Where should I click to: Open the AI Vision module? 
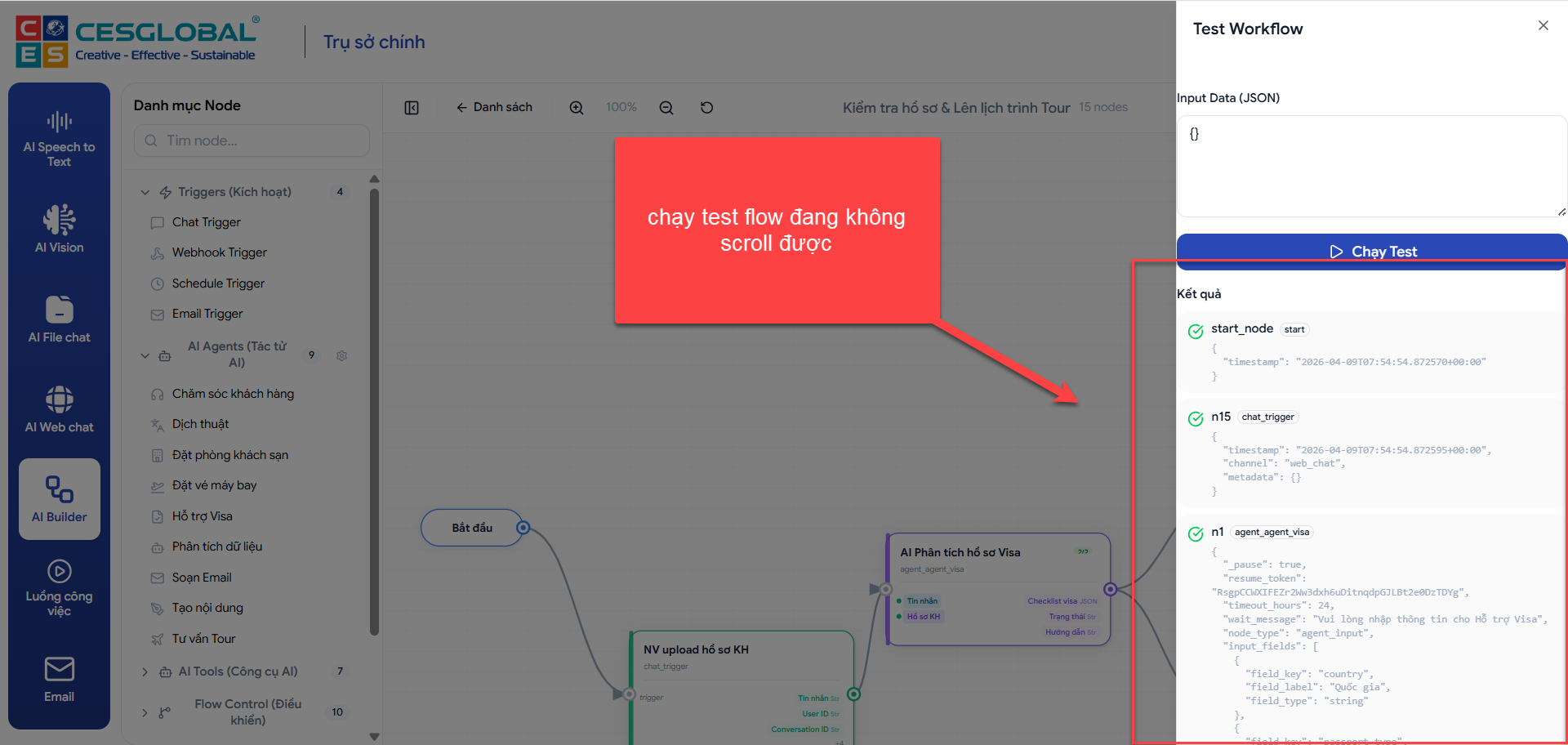coord(59,229)
